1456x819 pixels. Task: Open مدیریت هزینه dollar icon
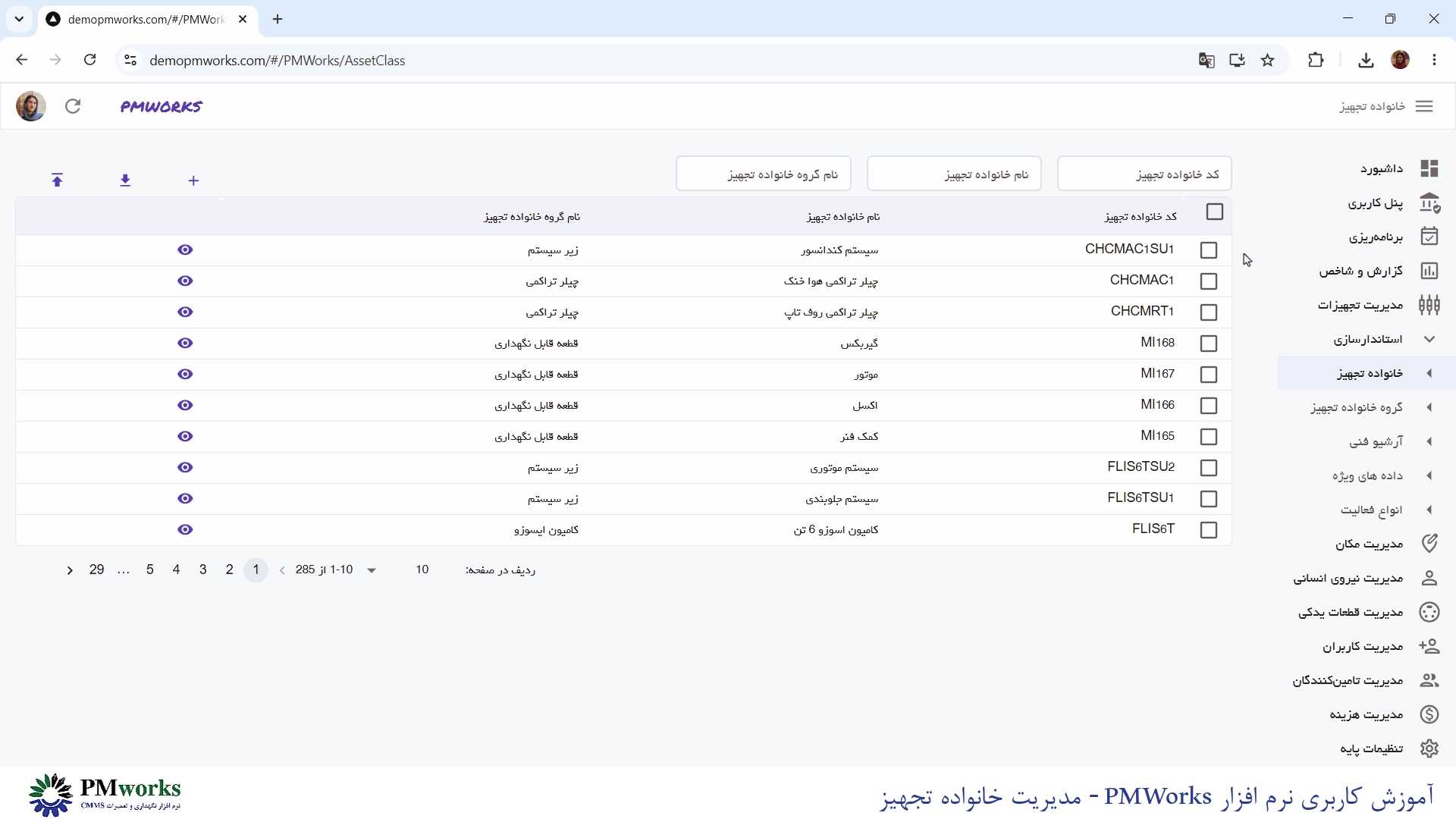click(1429, 714)
